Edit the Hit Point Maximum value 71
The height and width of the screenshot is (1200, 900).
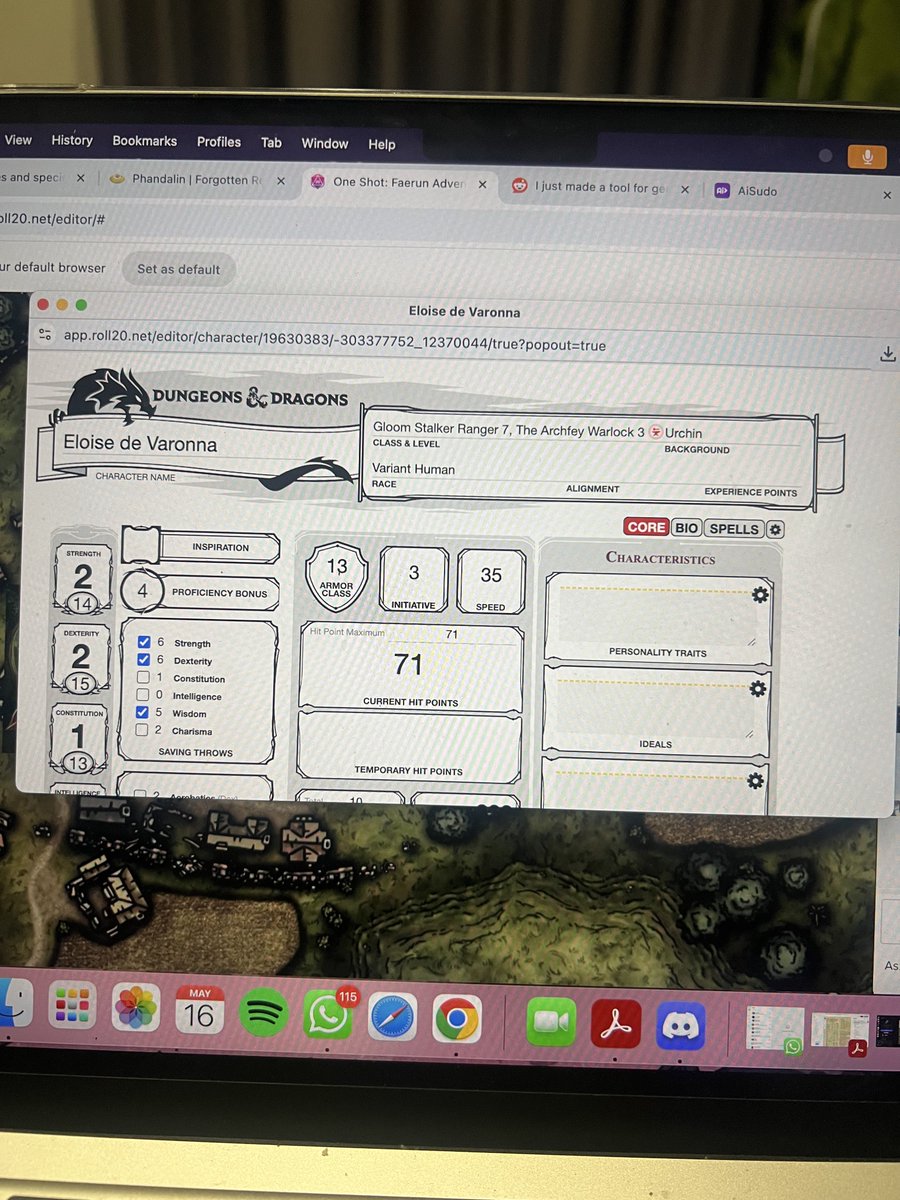coord(452,634)
